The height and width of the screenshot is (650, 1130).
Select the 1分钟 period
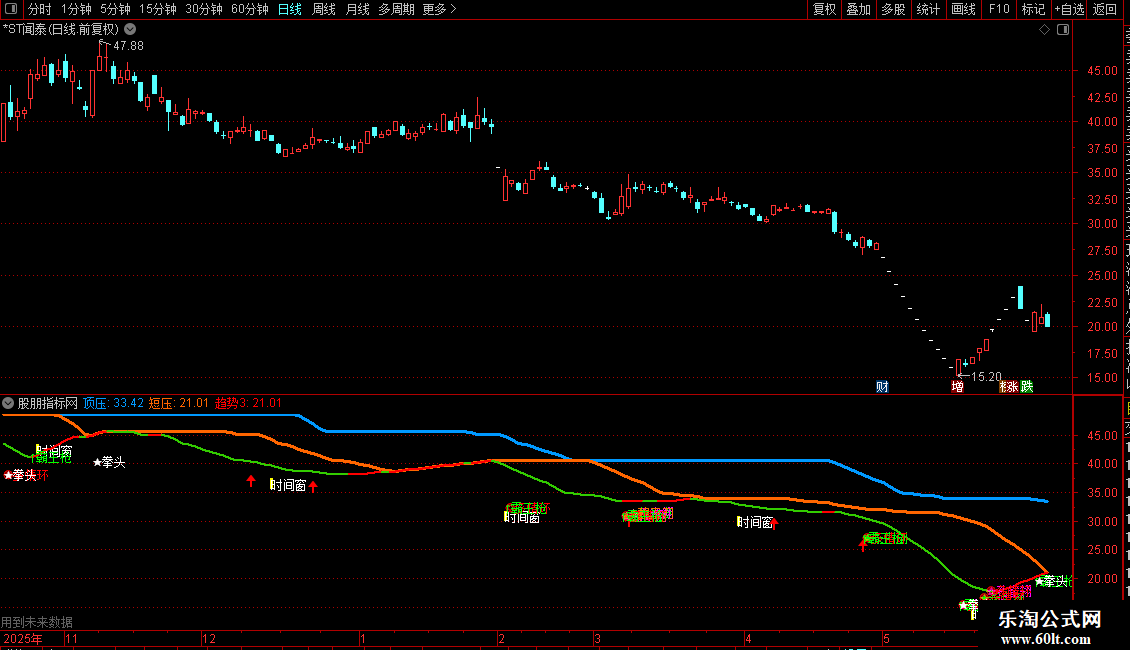pos(76,9)
